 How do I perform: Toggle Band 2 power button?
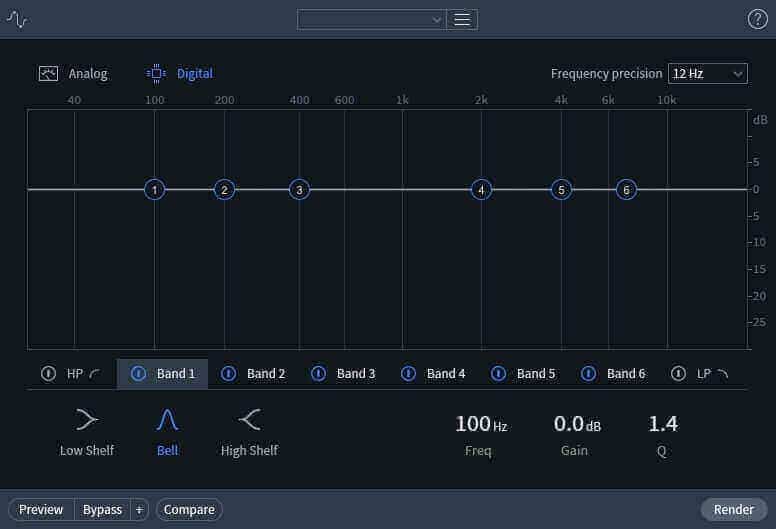(x=228, y=374)
